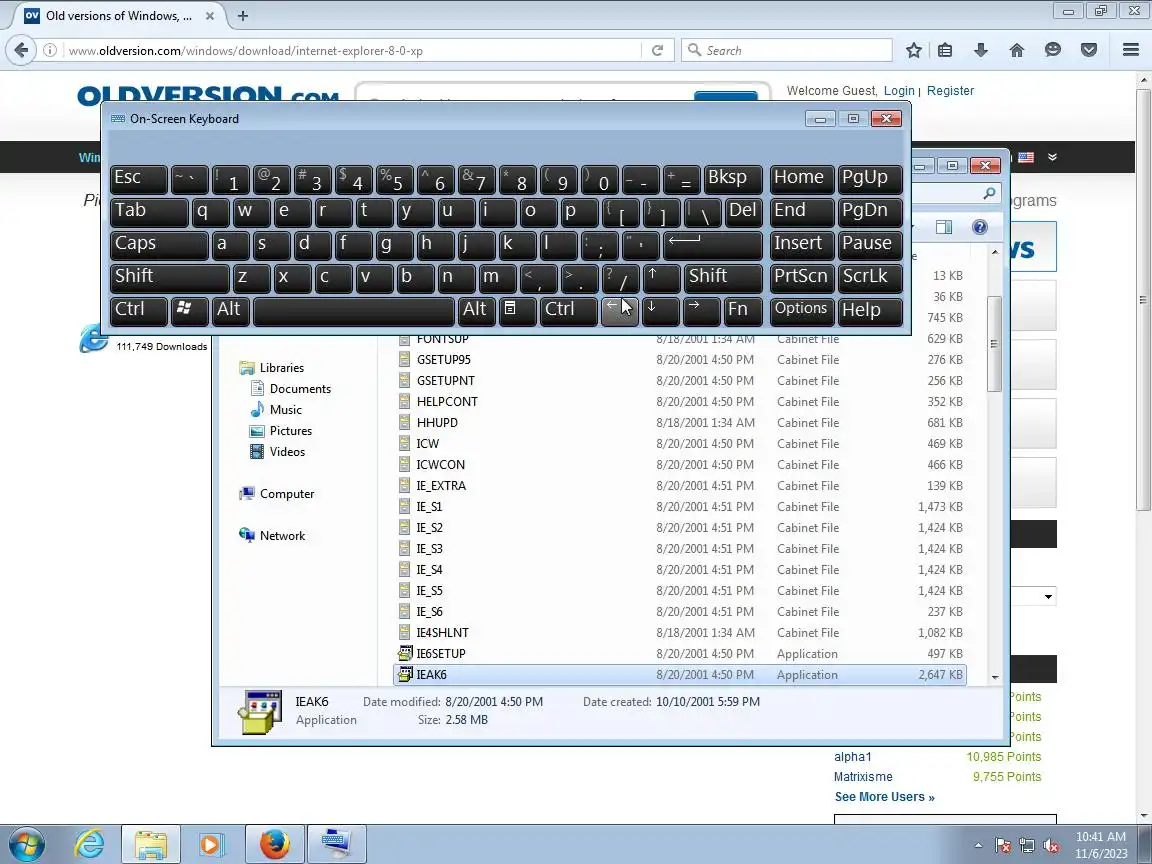This screenshot has width=1152, height=864.
Task: Toggle the Explorer preview pane icon
Action: click(944, 227)
